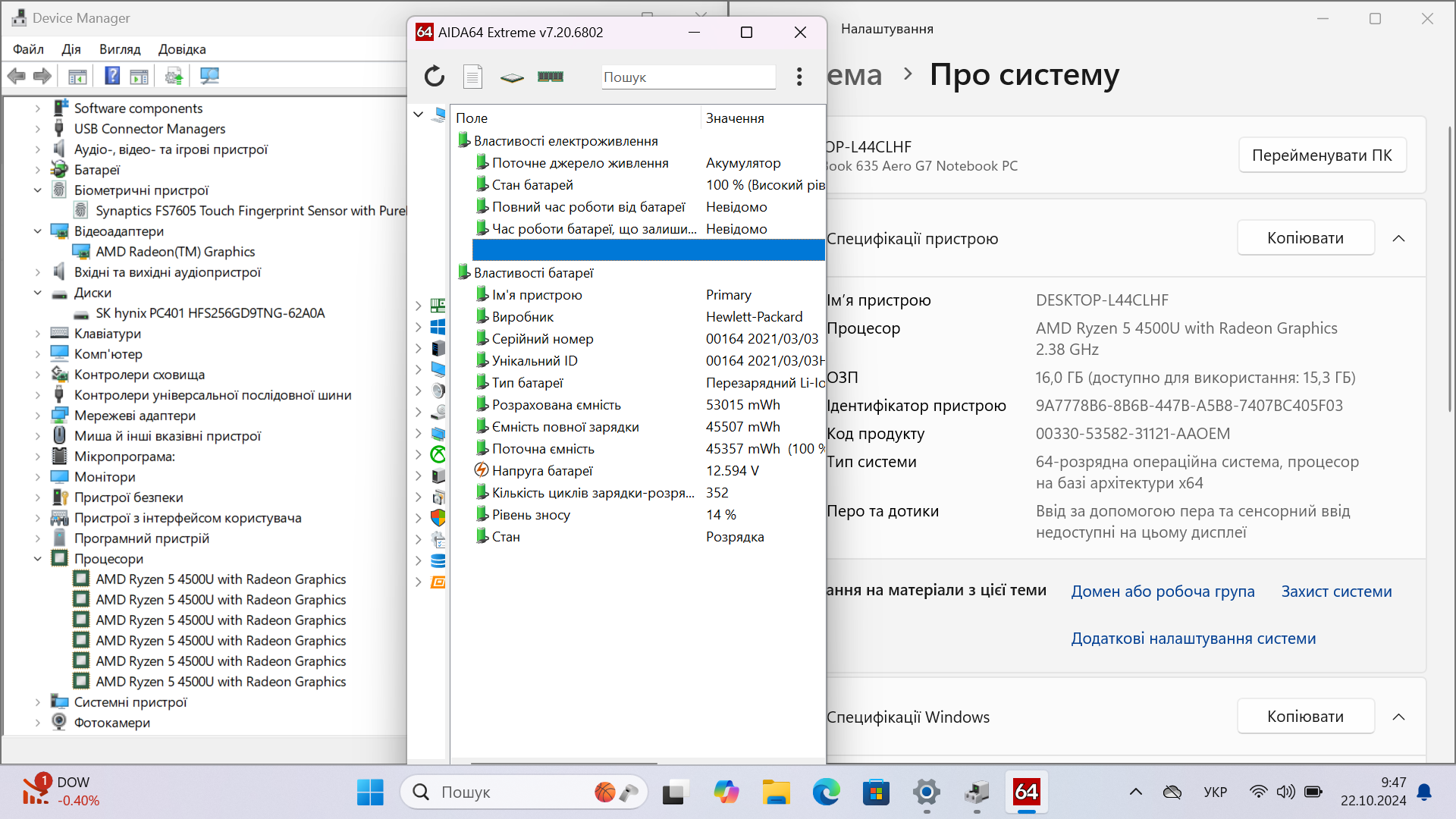Select the Database category icon in AIDA64 sidebar
The width and height of the screenshot is (1456, 819).
(438, 561)
